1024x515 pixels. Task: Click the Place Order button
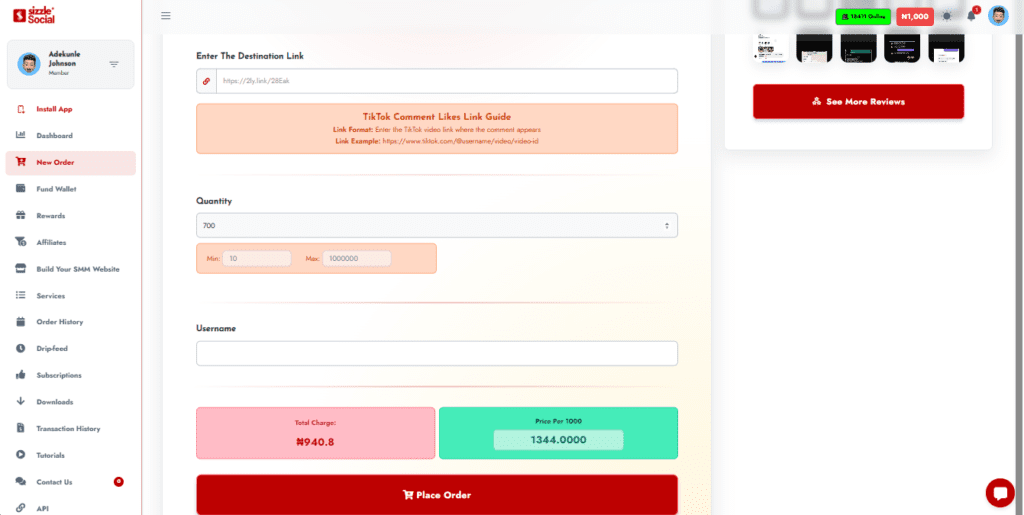pyautogui.click(x=437, y=495)
